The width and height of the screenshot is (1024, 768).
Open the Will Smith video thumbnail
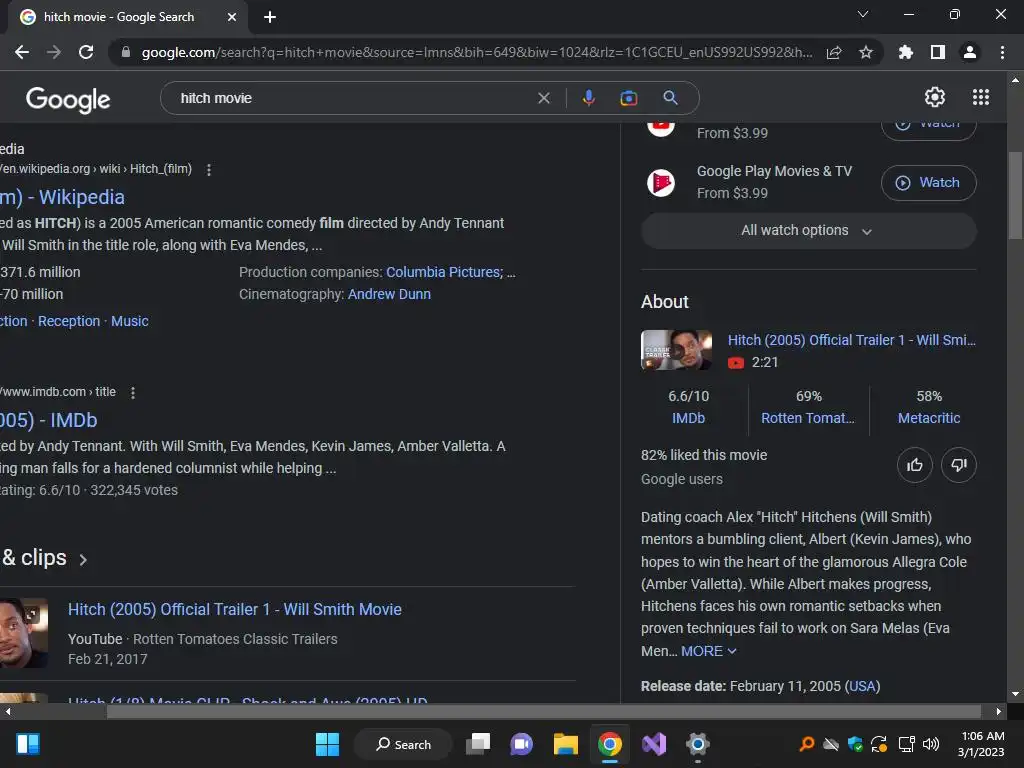(x=24, y=633)
